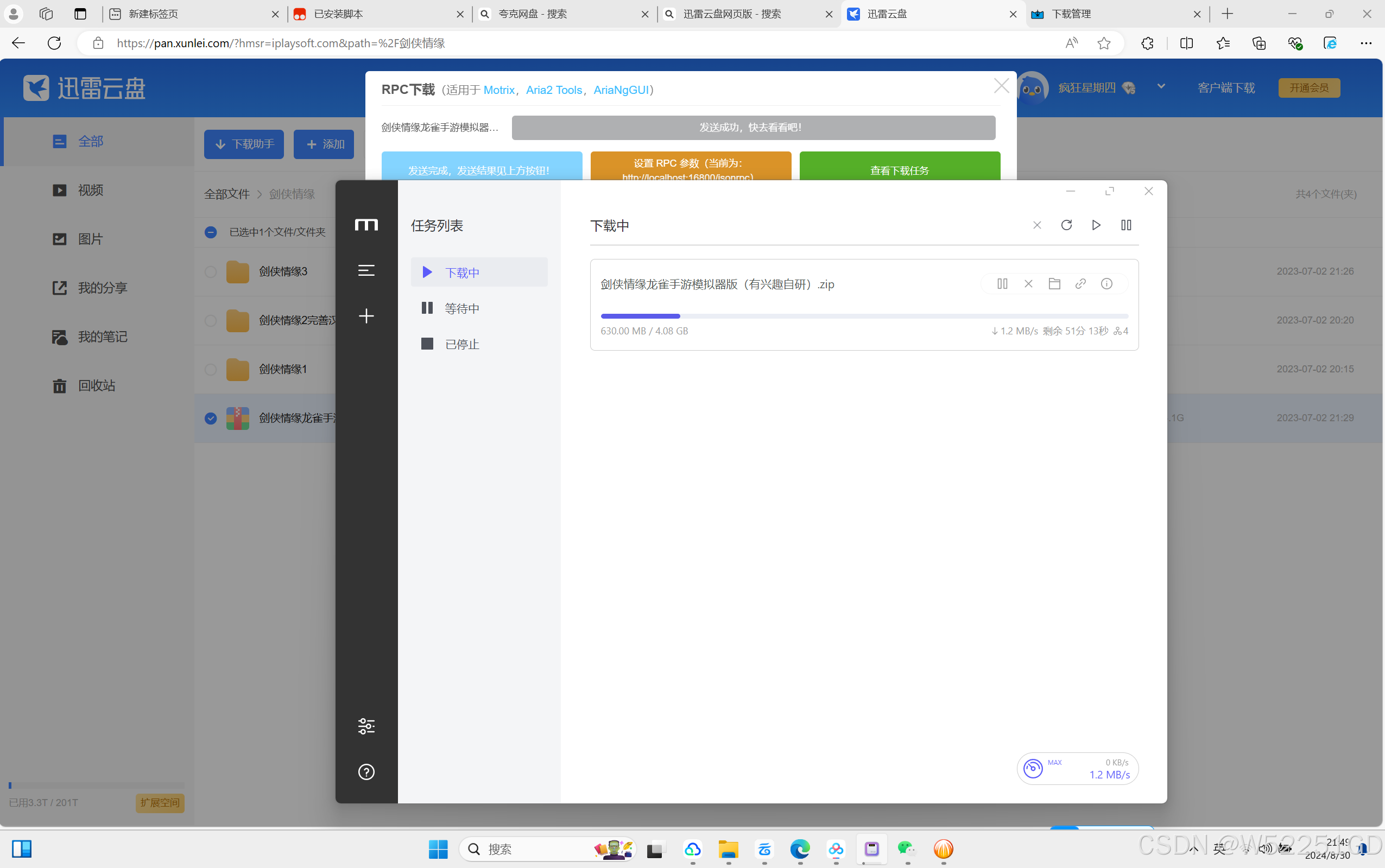Copy the download task link icon
The width and height of the screenshot is (1385, 868).
pos(1080,283)
